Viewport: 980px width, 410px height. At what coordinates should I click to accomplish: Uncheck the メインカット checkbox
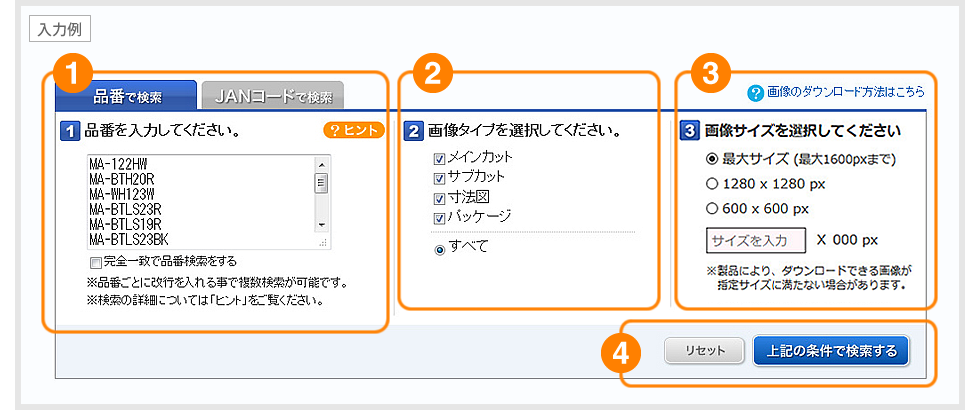coord(440,159)
